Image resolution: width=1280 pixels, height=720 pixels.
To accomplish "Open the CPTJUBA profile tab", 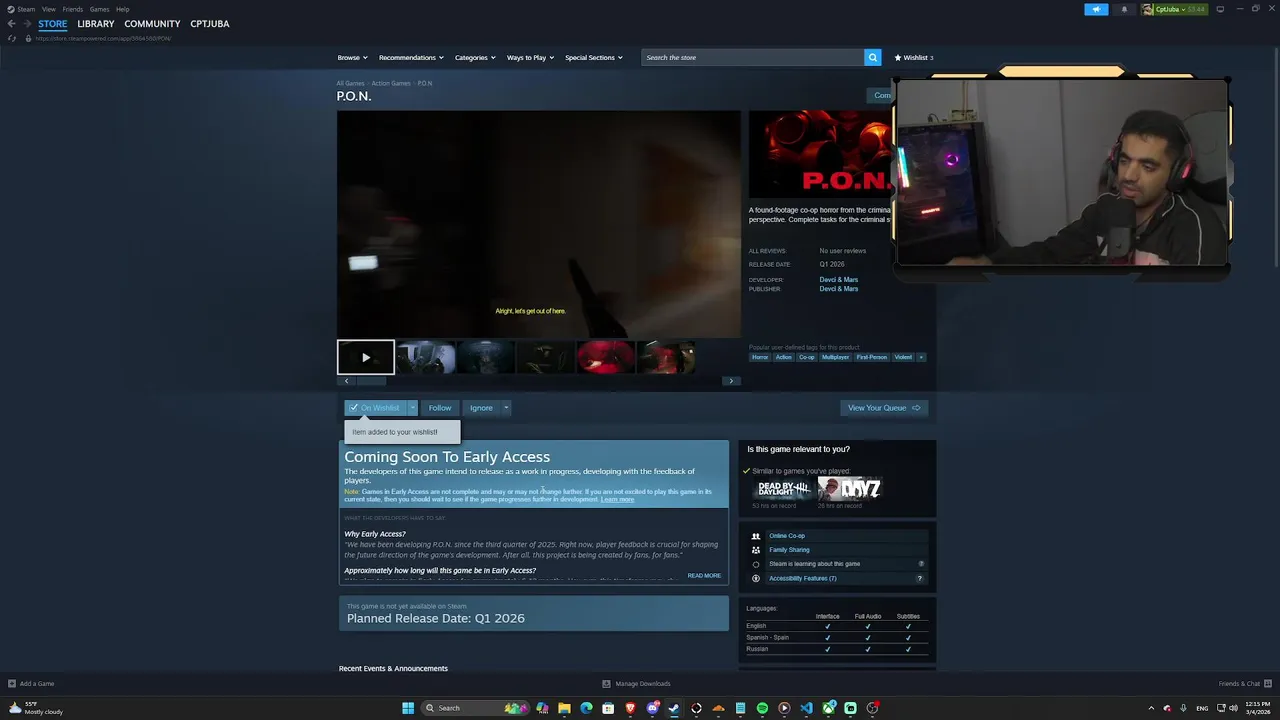I will coord(210,24).
